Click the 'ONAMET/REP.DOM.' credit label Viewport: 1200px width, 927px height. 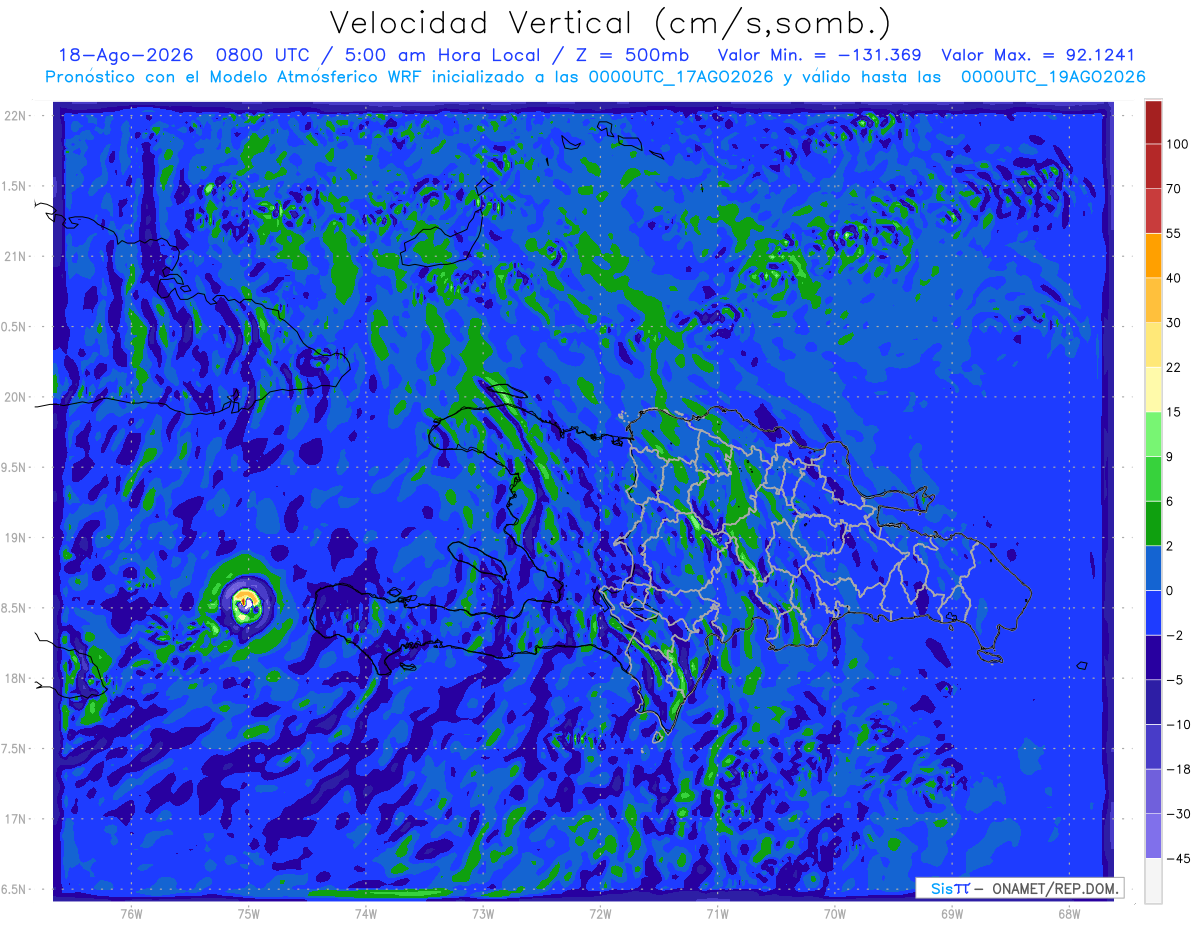pos(1055,889)
